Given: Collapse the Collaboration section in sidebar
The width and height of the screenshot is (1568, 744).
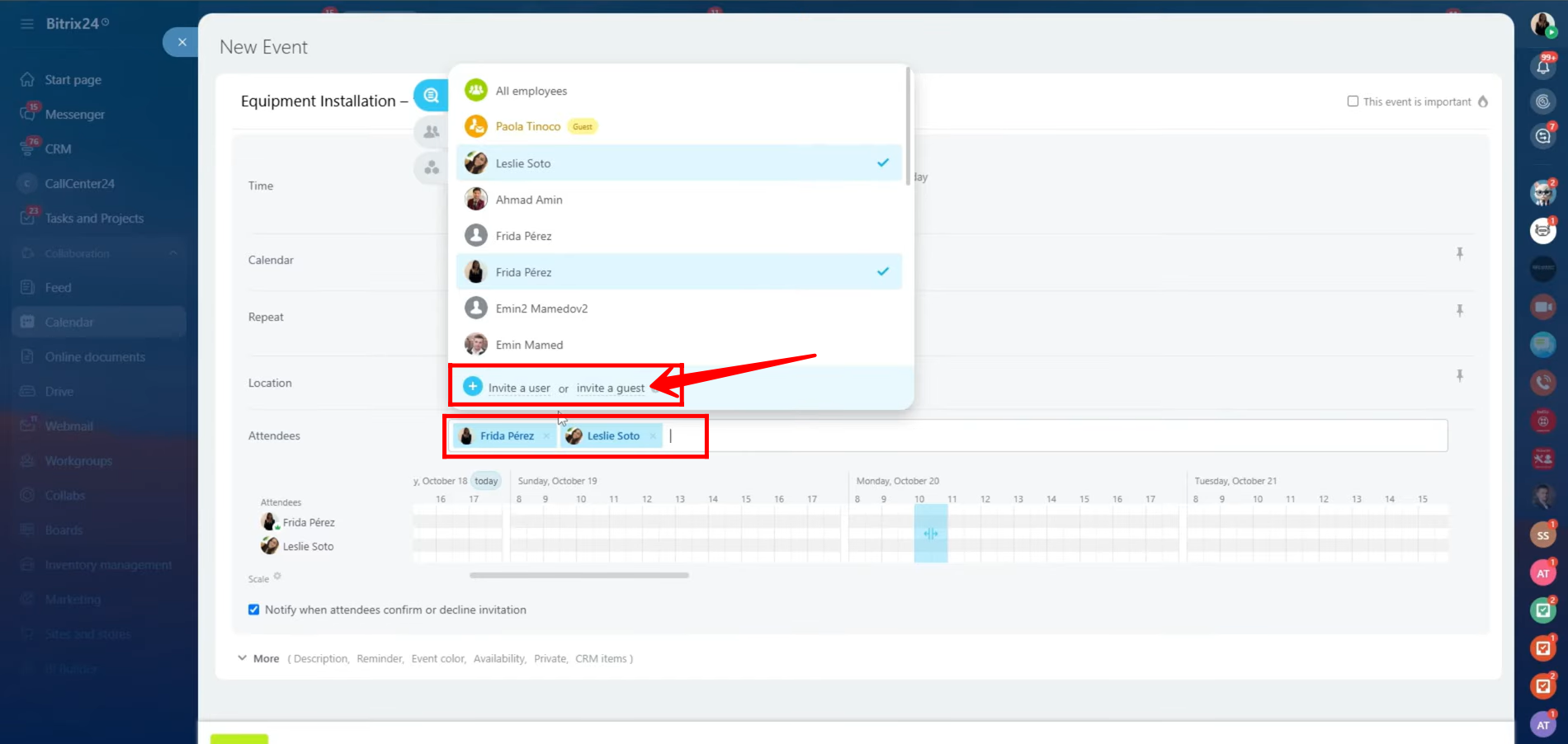Looking at the screenshot, I should pyautogui.click(x=173, y=253).
